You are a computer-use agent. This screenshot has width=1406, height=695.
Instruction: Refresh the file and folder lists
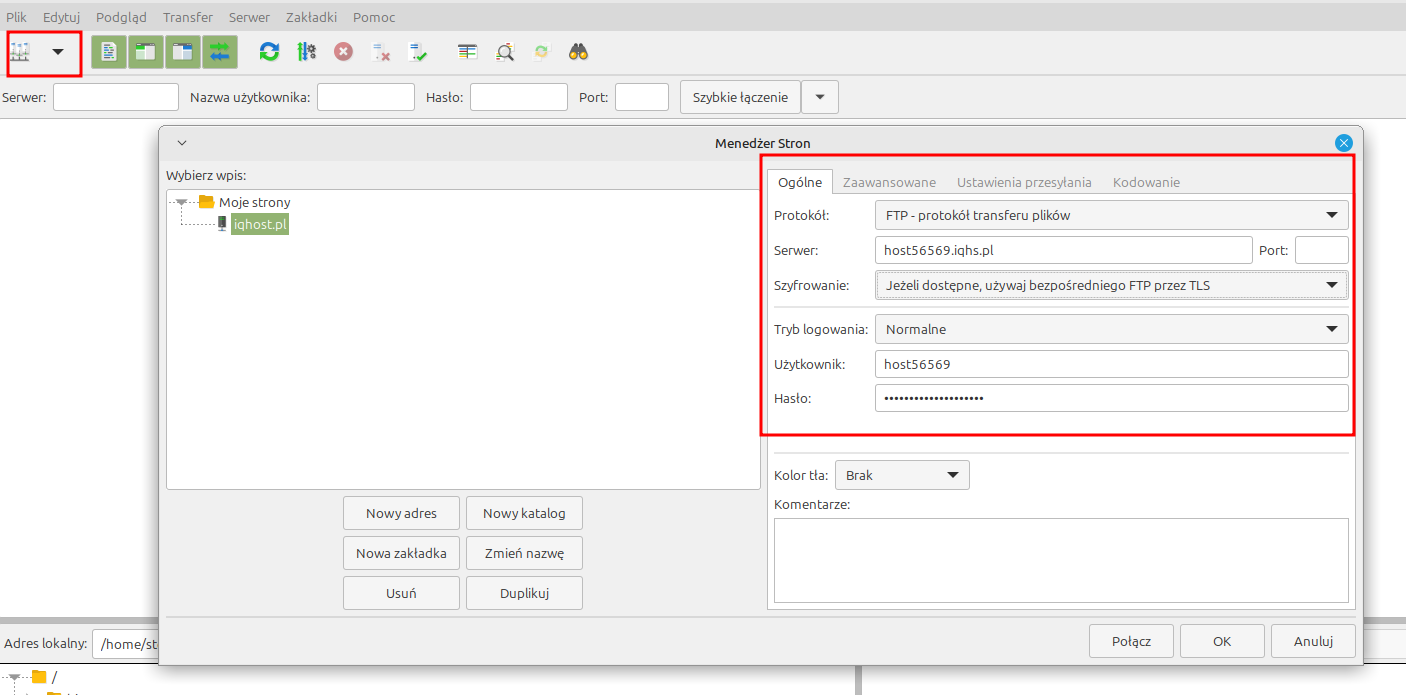point(268,51)
